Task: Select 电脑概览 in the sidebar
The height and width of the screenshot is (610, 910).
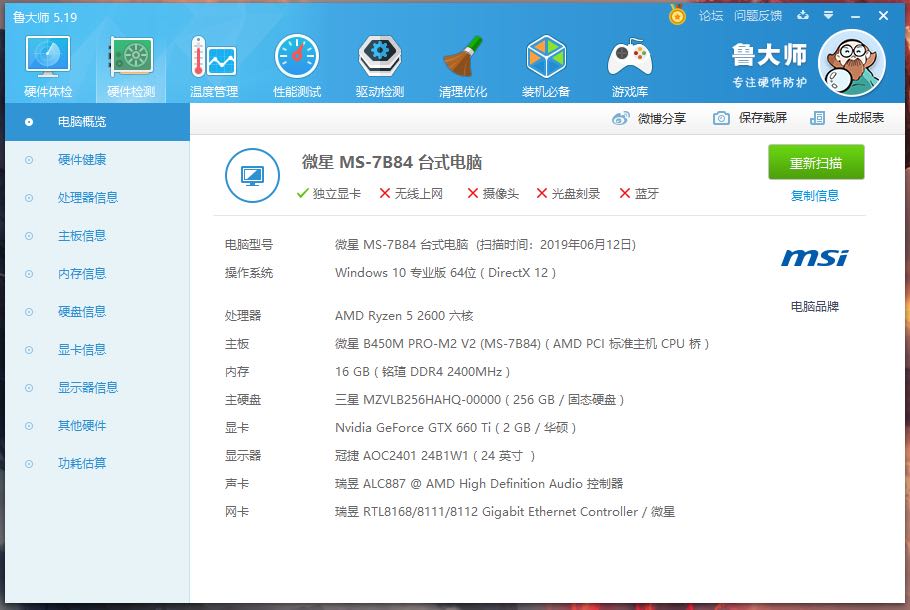Action: (98, 122)
